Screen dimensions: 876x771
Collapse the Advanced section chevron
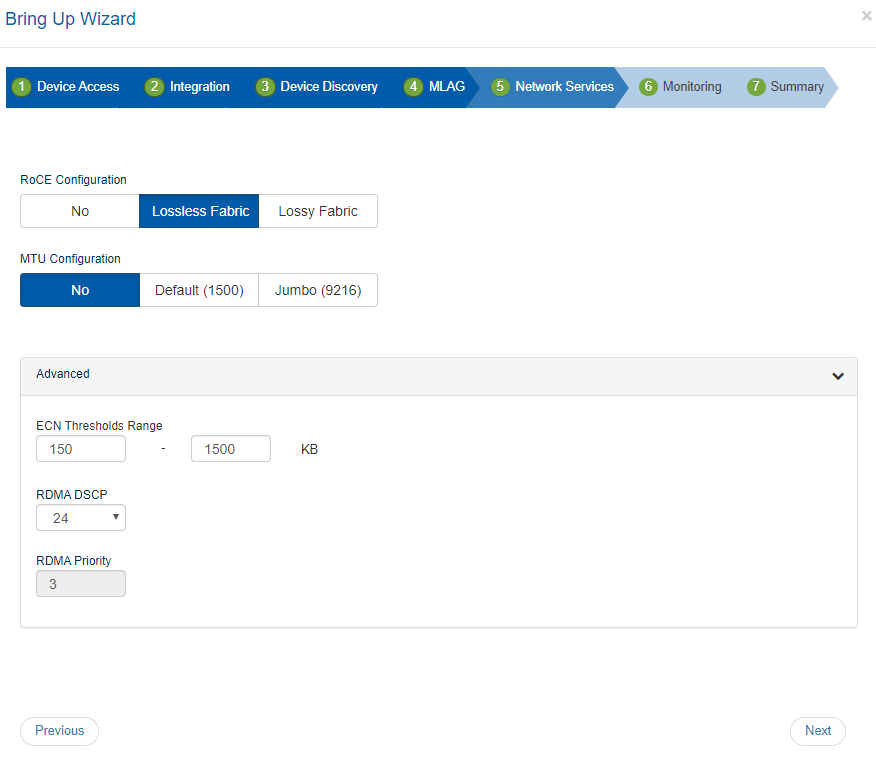tap(838, 376)
